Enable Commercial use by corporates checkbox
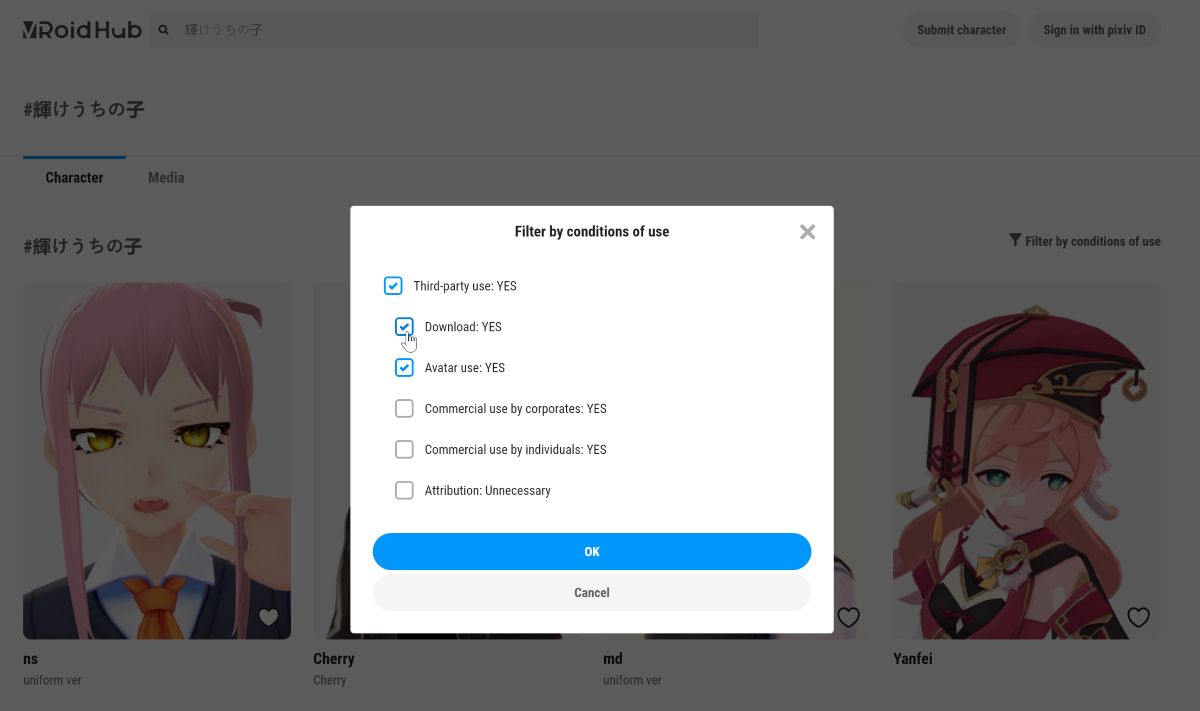This screenshot has width=1200, height=711. coord(404,408)
